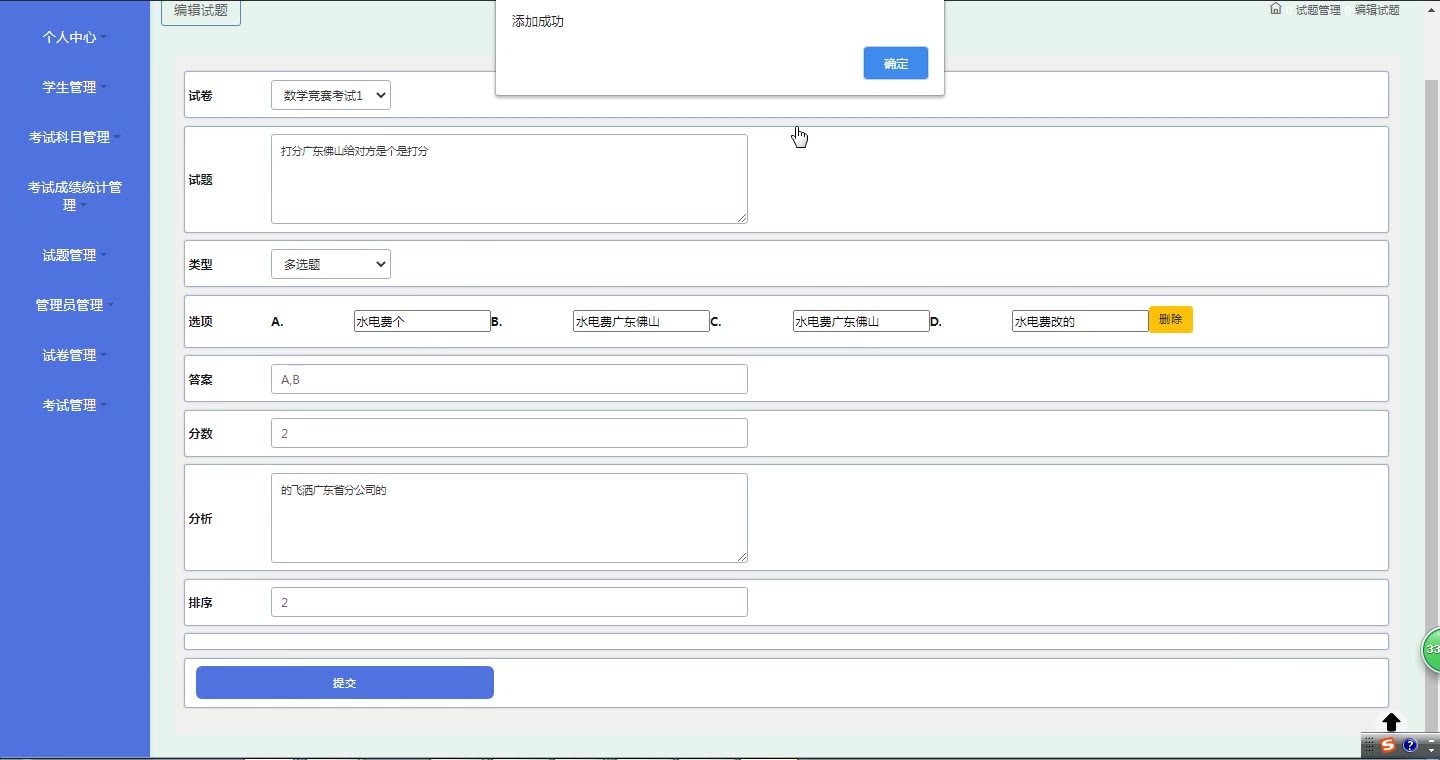
Task: Open the 类型 dropdown 多选题
Action: 331,264
